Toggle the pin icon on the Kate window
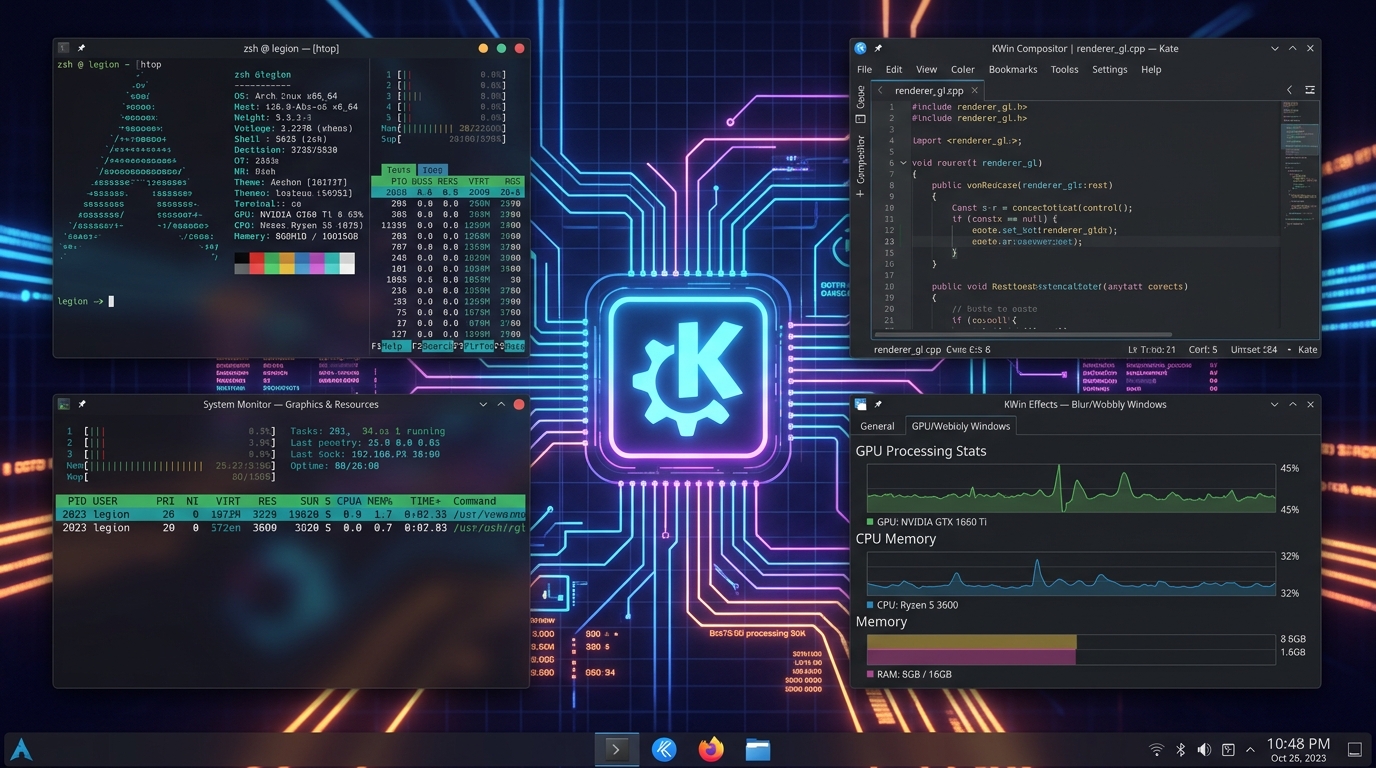The image size is (1376, 768). pos(878,48)
